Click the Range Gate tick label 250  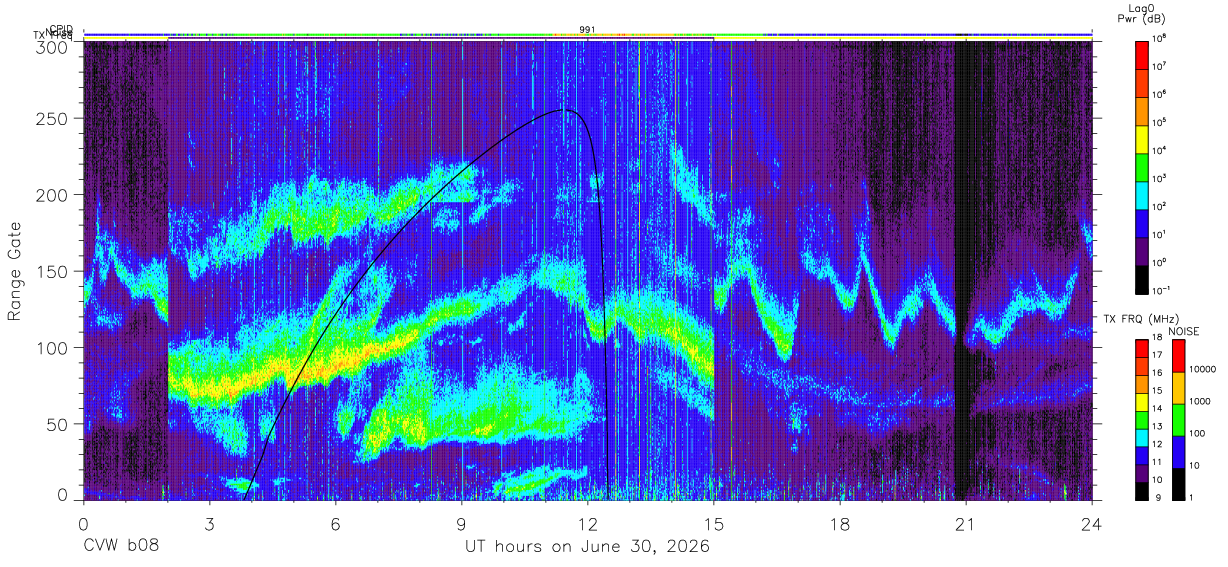(x=52, y=119)
